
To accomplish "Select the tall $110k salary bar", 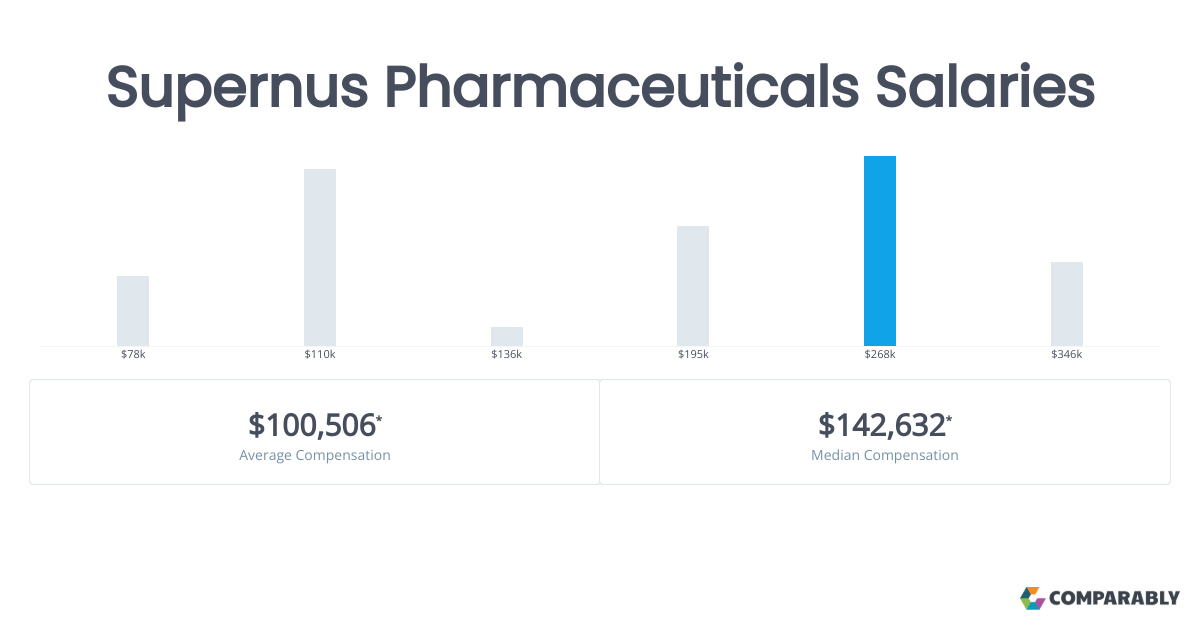I will 320,257.
